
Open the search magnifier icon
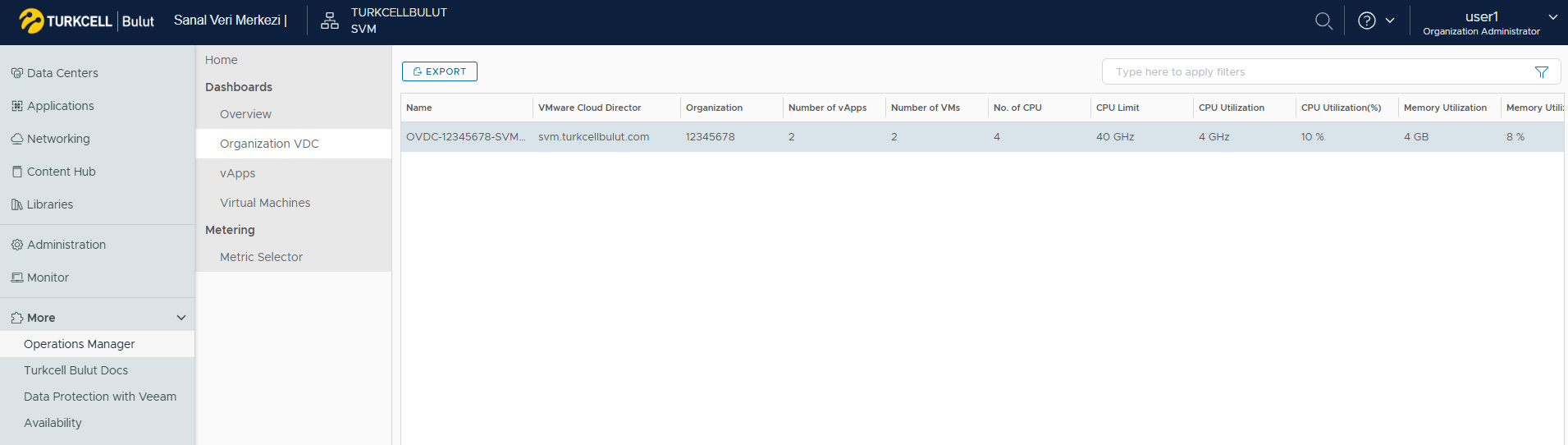(x=1323, y=21)
